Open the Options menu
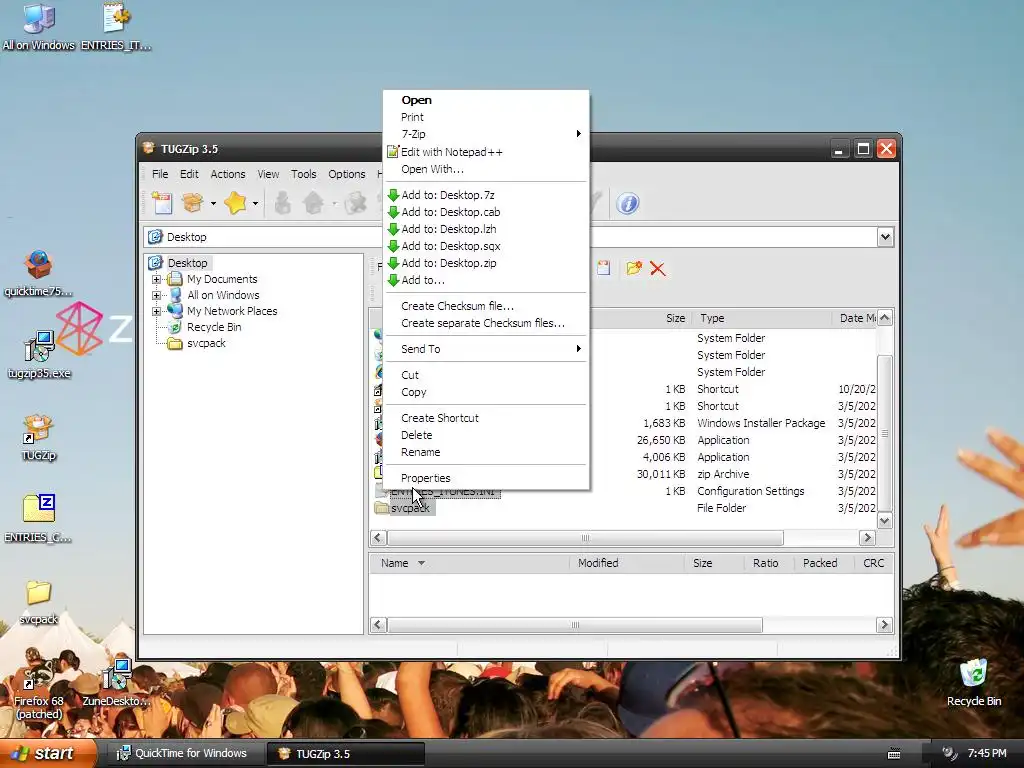Viewport: 1024px width, 768px height. coord(347,174)
